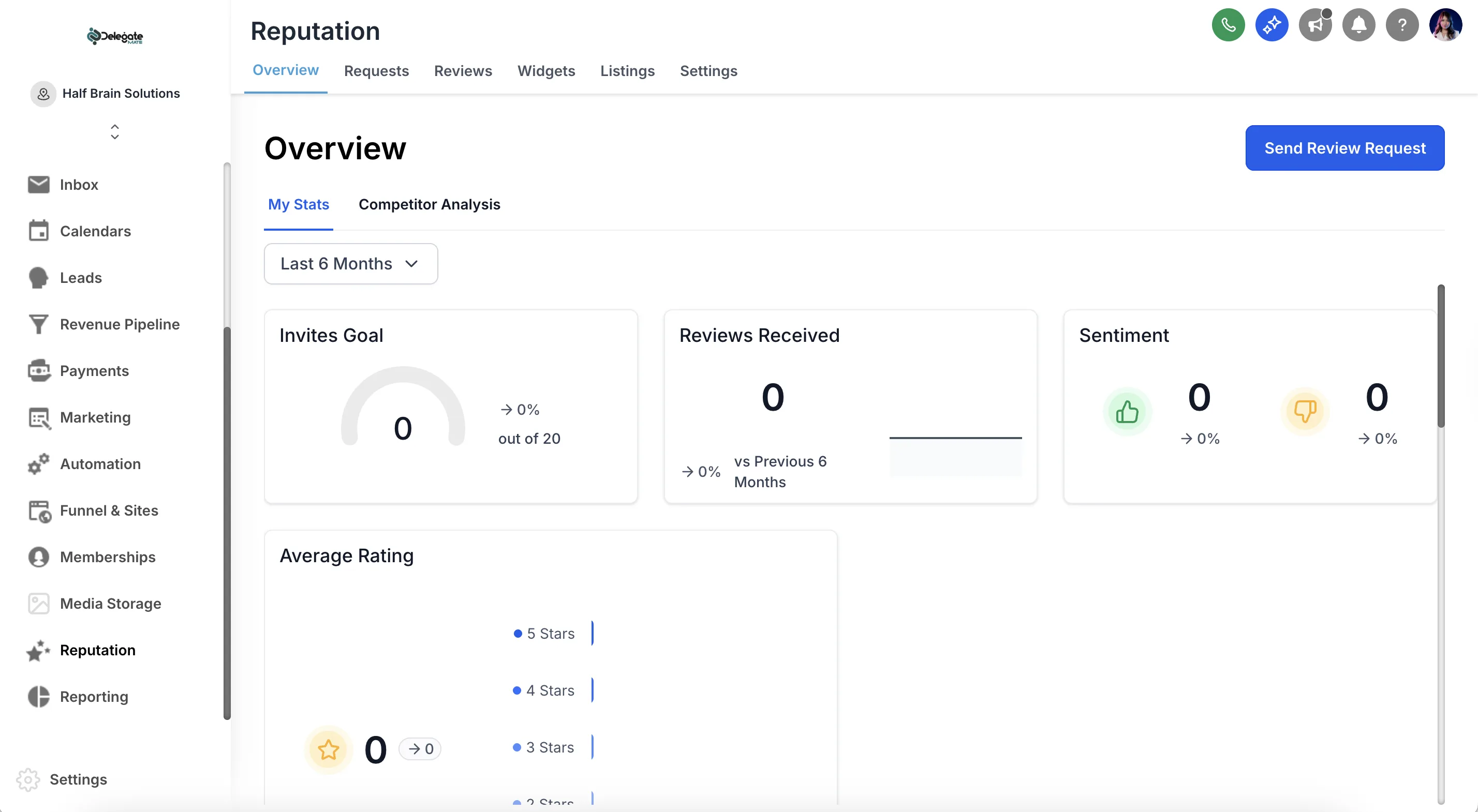Click the Media Storage sidebar item
Viewport: 1478px width, 812px height.
110,604
